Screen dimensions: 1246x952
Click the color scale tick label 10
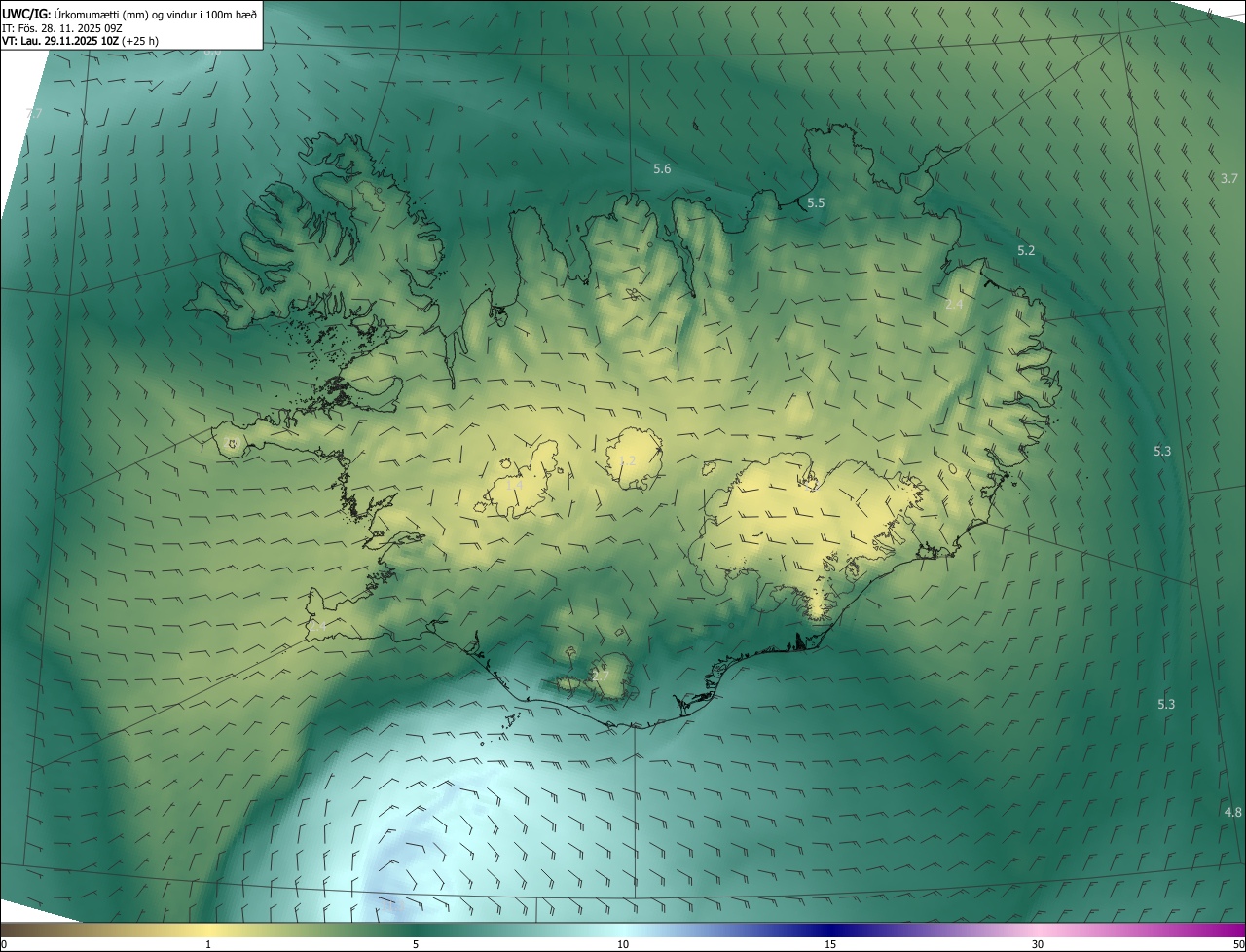coord(623,944)
